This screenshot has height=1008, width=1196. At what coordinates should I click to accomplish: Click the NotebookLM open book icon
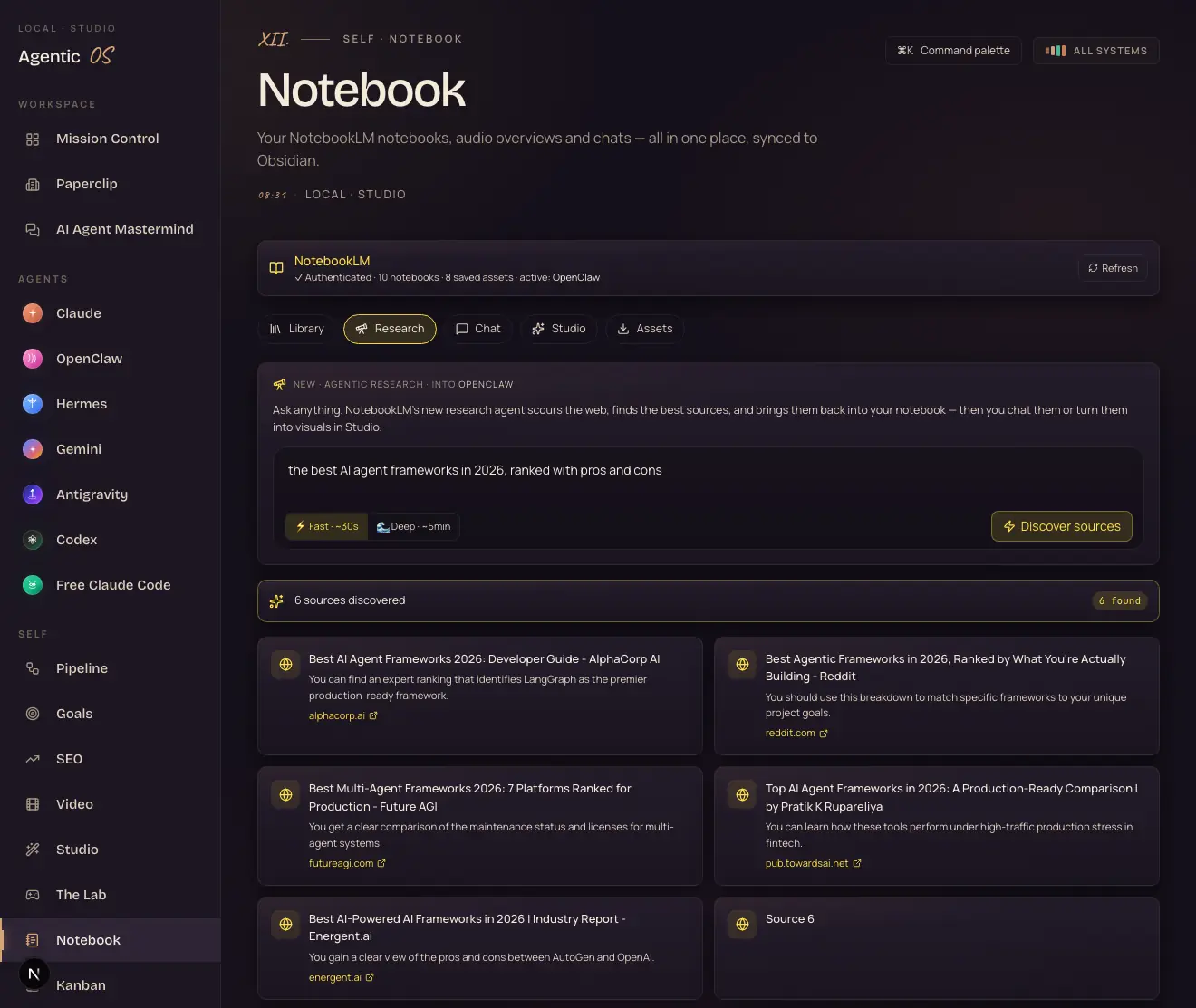point(276,268)
